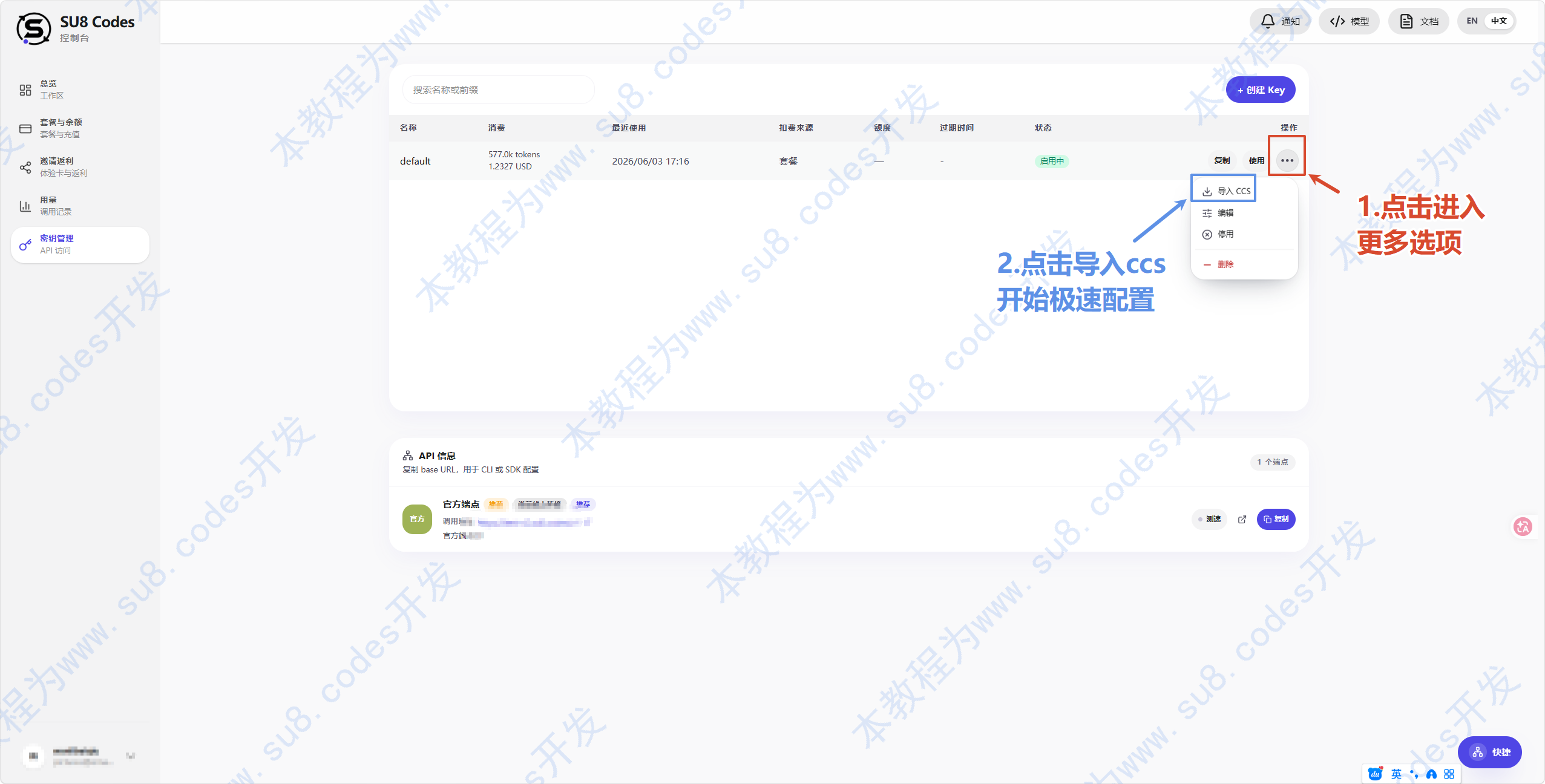Click the 状态 column header

click(1043, 128)
